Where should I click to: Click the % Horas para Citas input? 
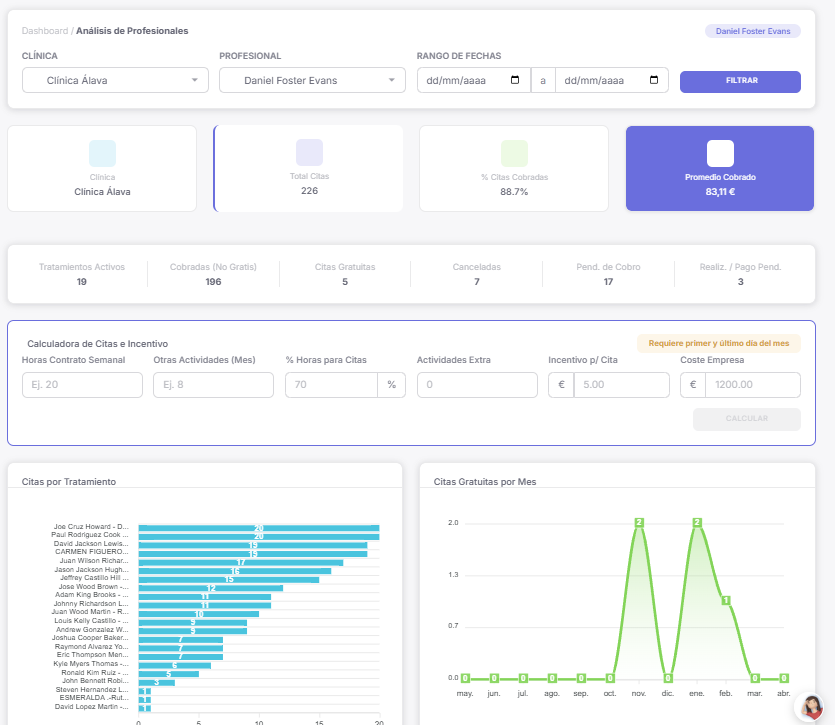[331, 385]
